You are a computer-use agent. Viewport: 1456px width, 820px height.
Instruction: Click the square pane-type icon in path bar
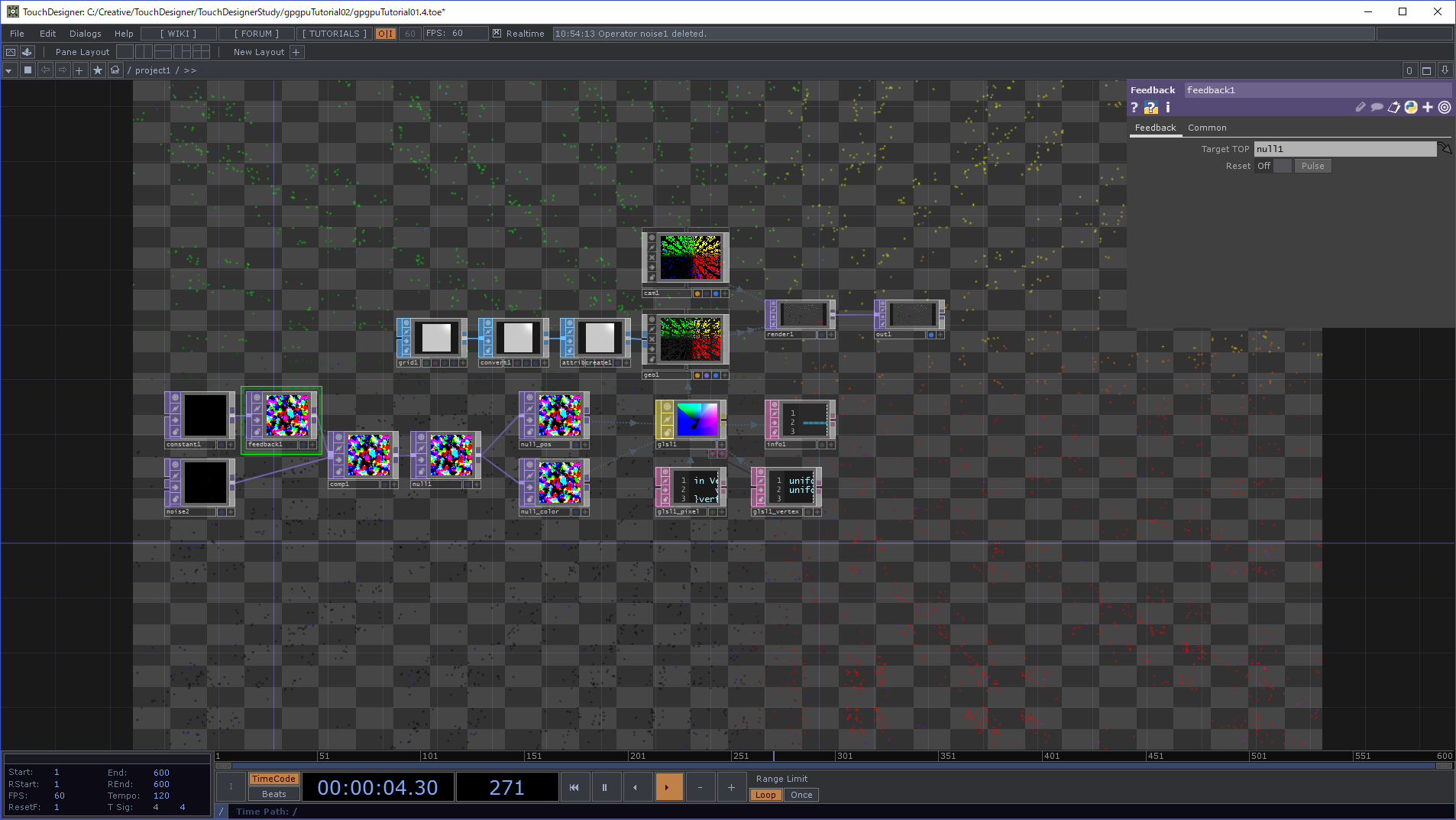tap(28, 70)
